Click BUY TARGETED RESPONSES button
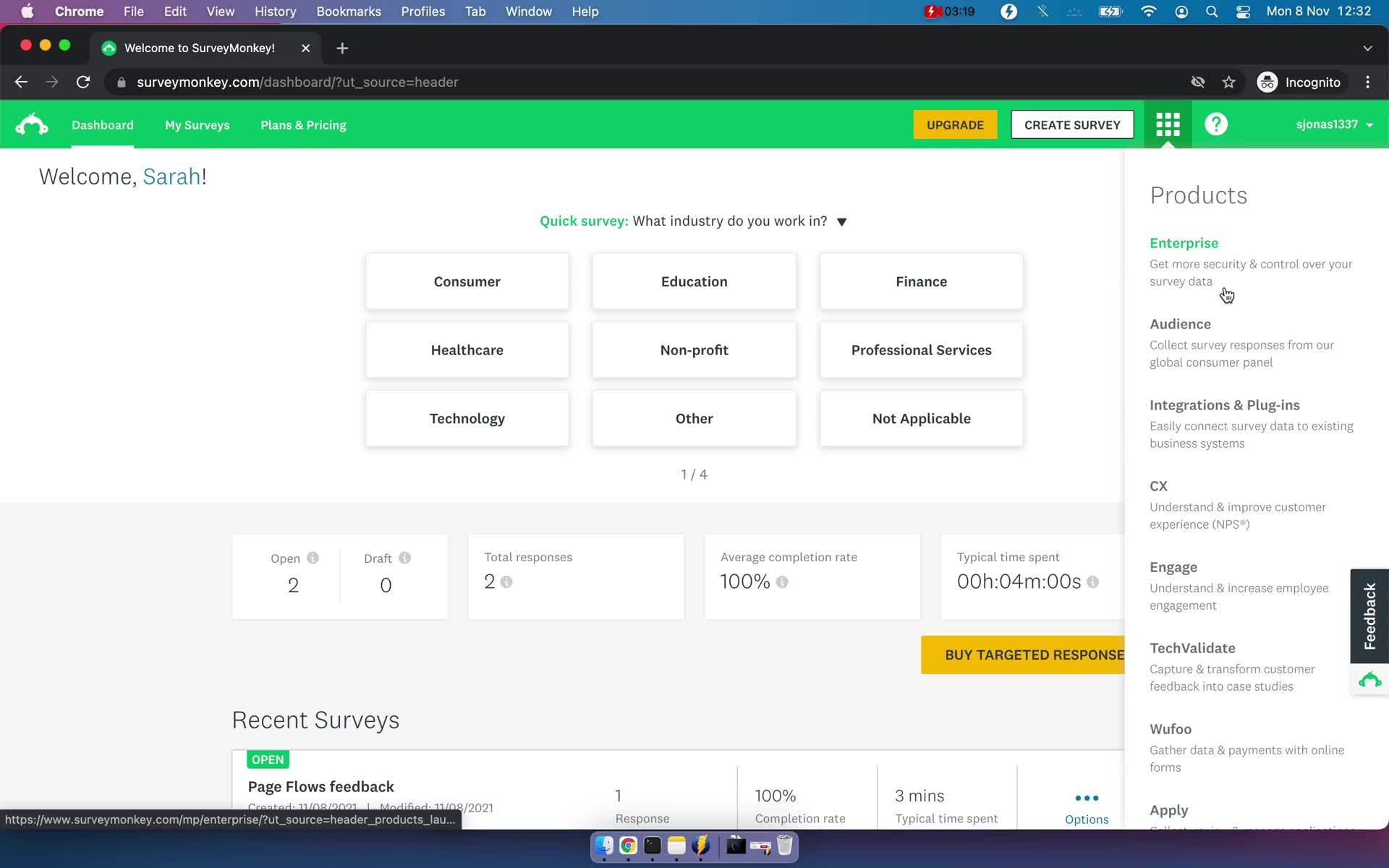Viewport: 1389px width, 868px height. [1023, 655]
